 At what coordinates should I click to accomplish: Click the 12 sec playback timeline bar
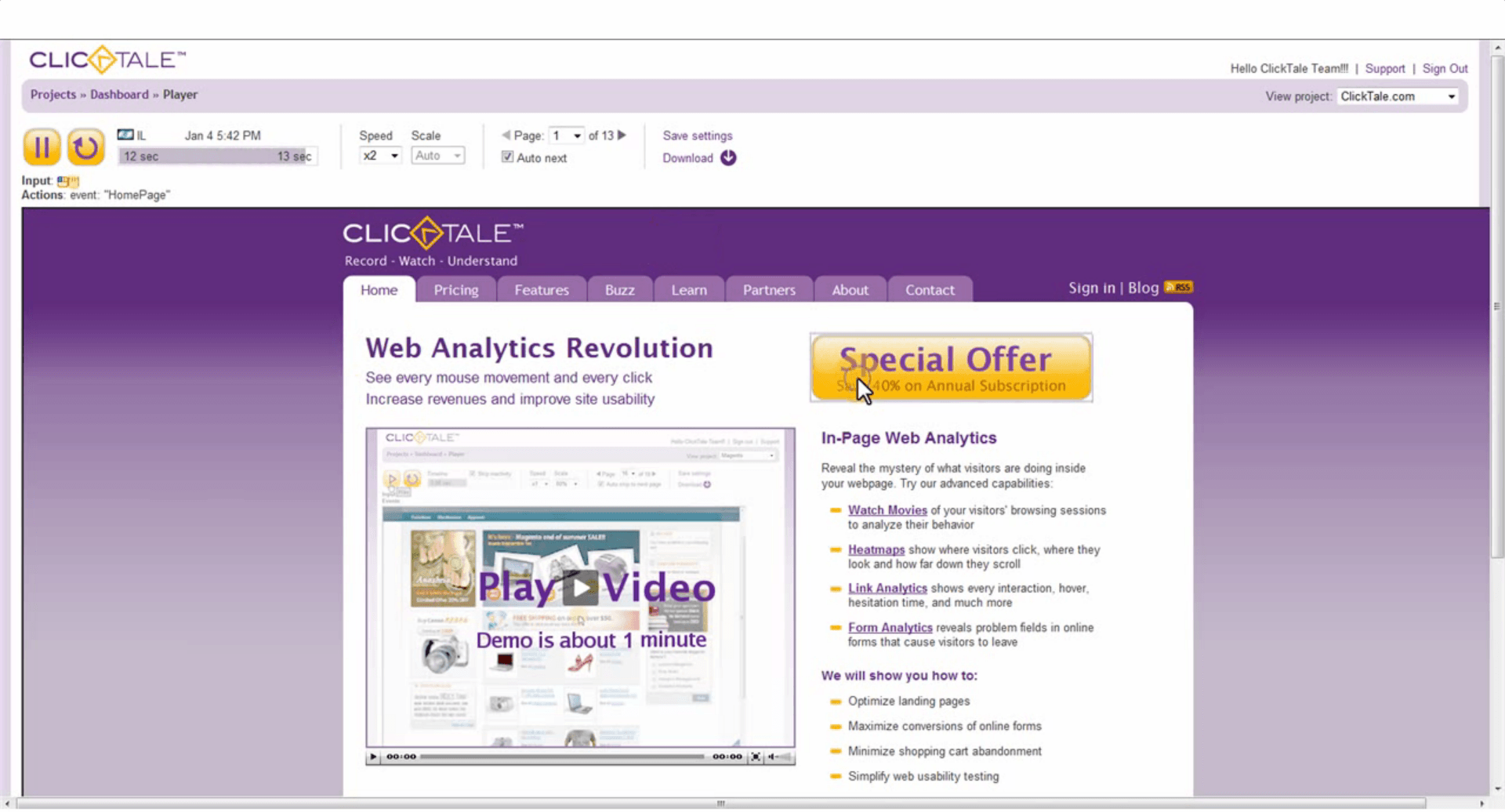tap(217, 156)
